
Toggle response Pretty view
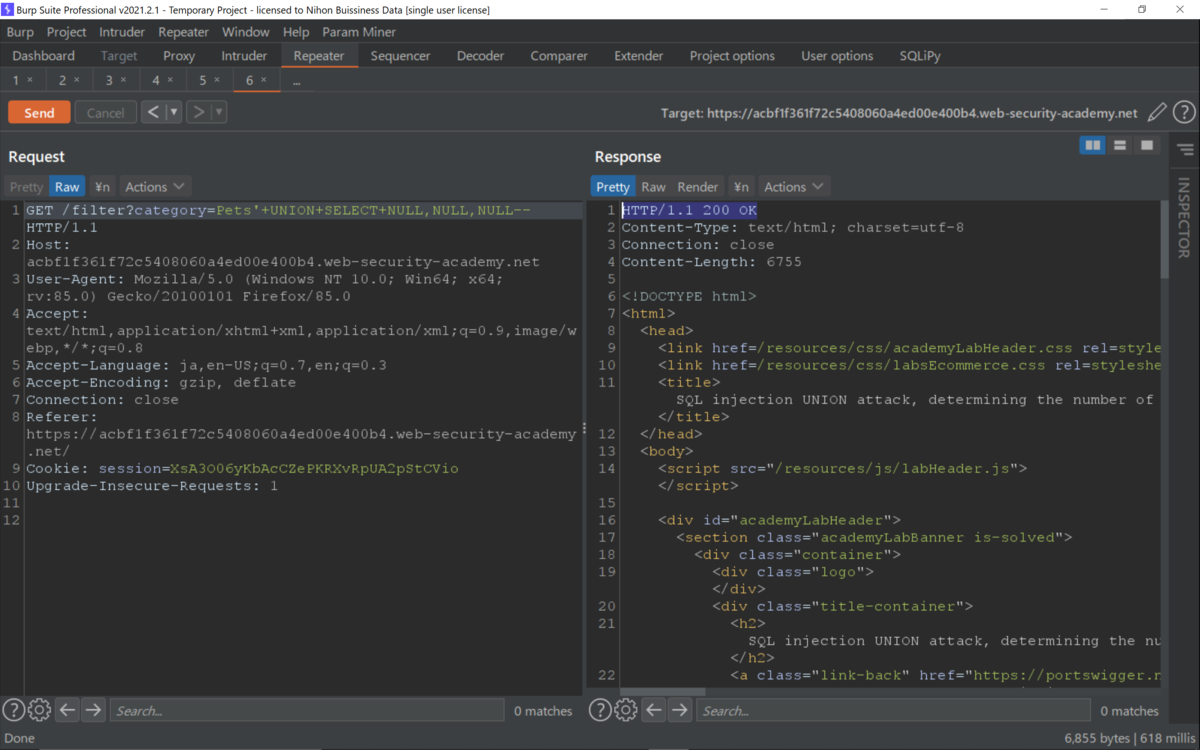click(613, 187)
